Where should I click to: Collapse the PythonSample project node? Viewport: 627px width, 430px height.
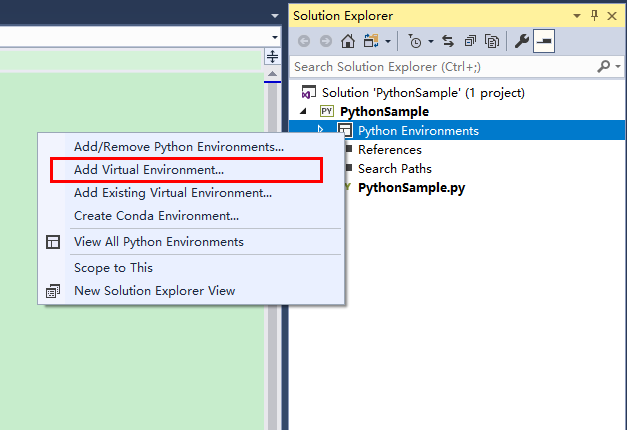(304, 111)
